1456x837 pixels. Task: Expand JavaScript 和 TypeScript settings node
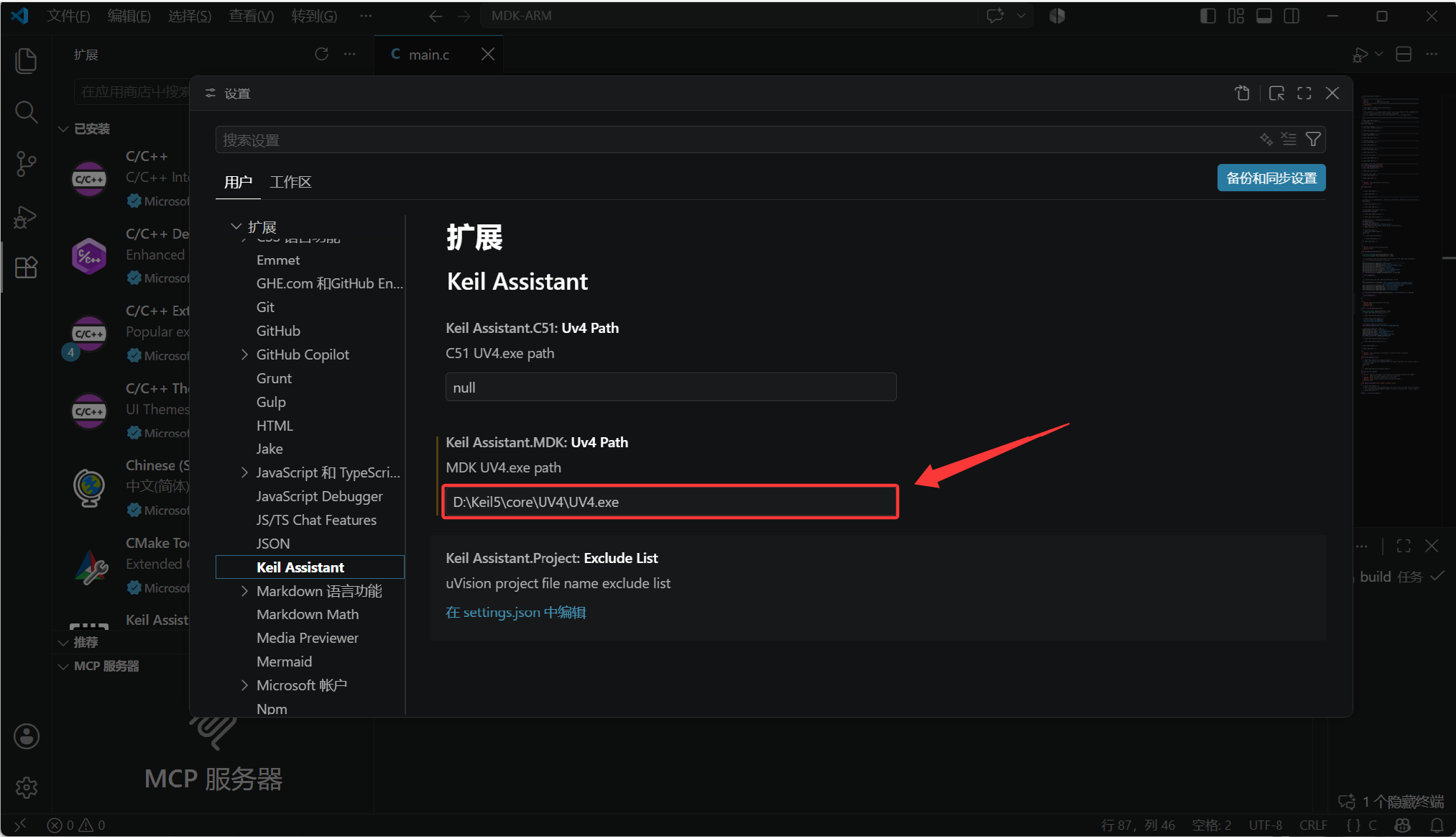(x=244, y=472)
